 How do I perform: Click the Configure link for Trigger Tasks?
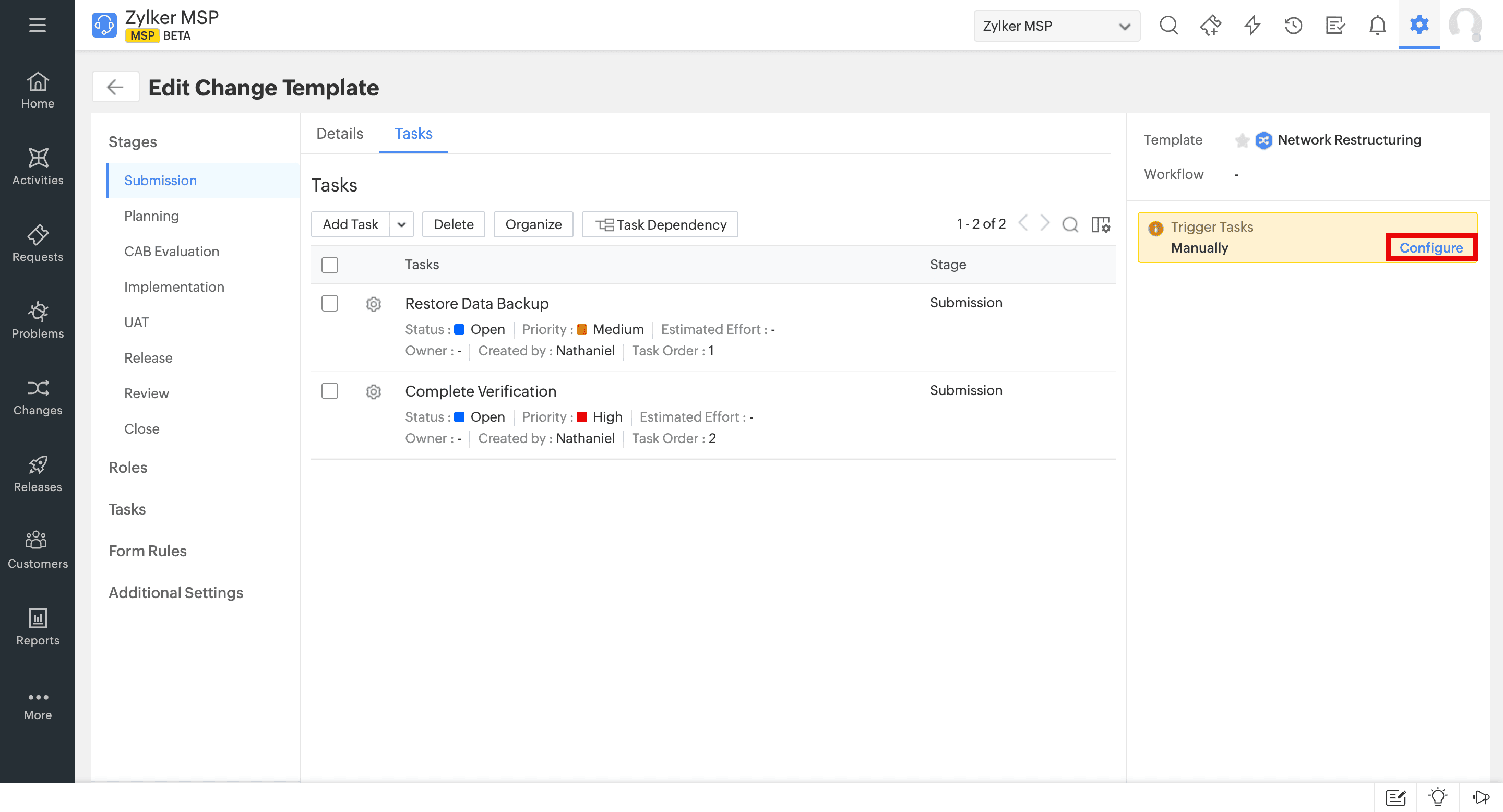[x=1430, y=248]
